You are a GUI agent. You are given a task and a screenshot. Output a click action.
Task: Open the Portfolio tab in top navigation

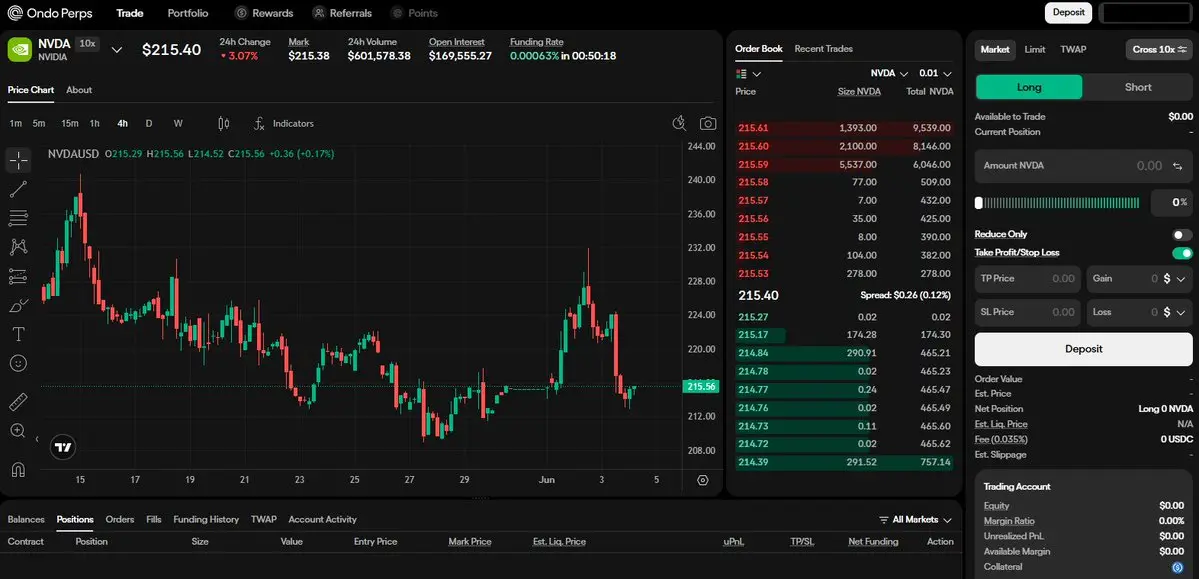click(188, 13)
